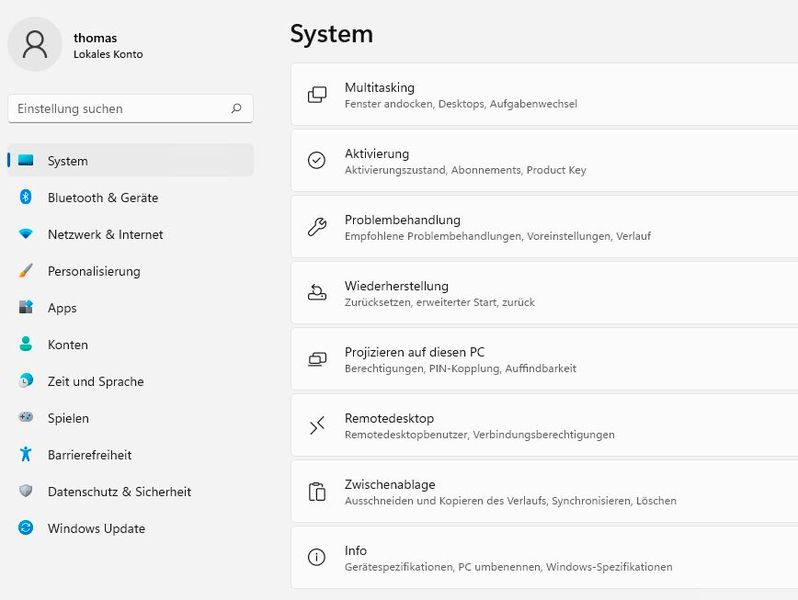This screenshot has height=600, width=798.
Task: Click 'Empfohlene Problembehandlungen, Voreinstellungen, Verlauf' text
Action: click(498, 236)
